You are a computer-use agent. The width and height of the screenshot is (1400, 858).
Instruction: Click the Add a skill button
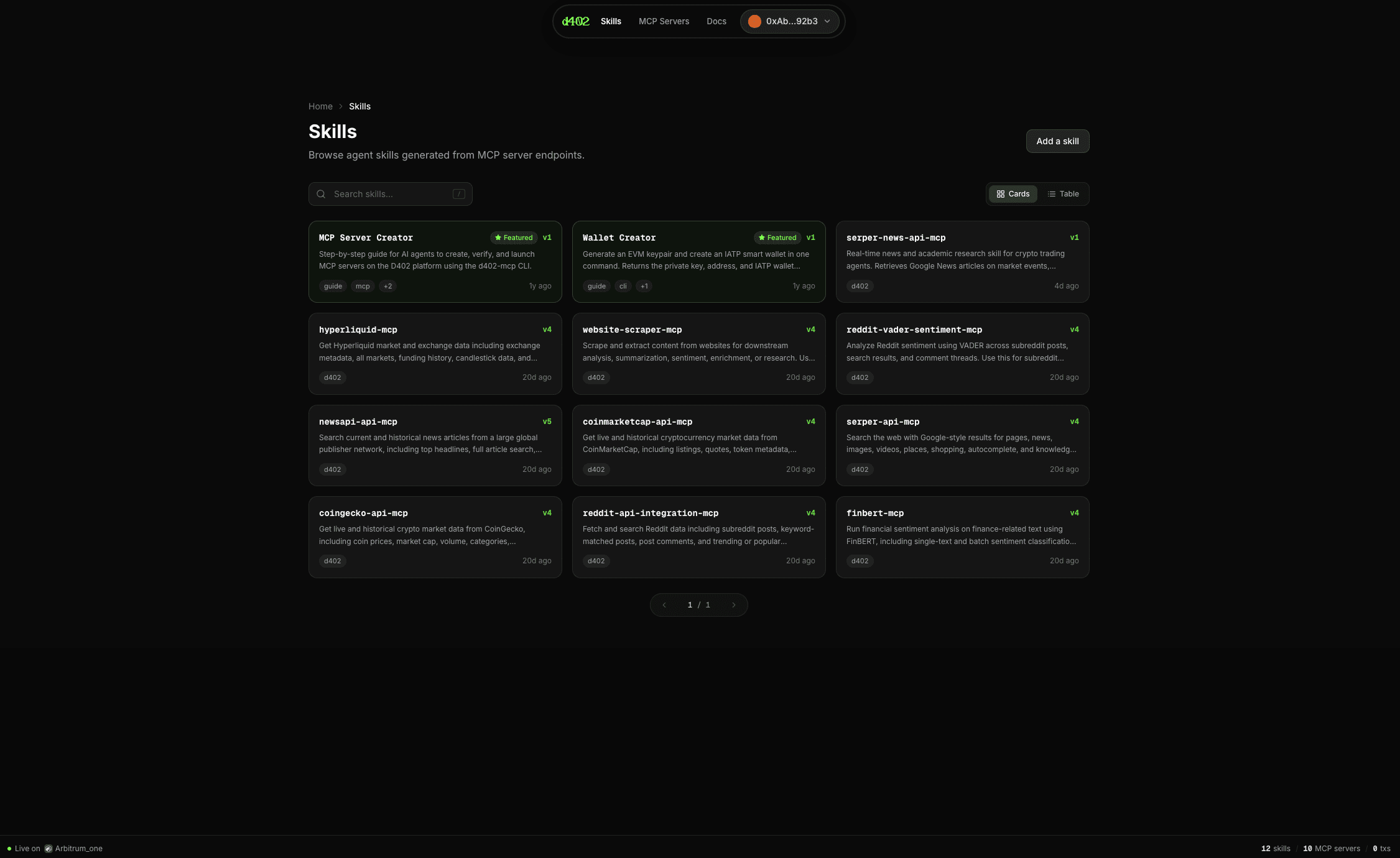[1057, 141]
